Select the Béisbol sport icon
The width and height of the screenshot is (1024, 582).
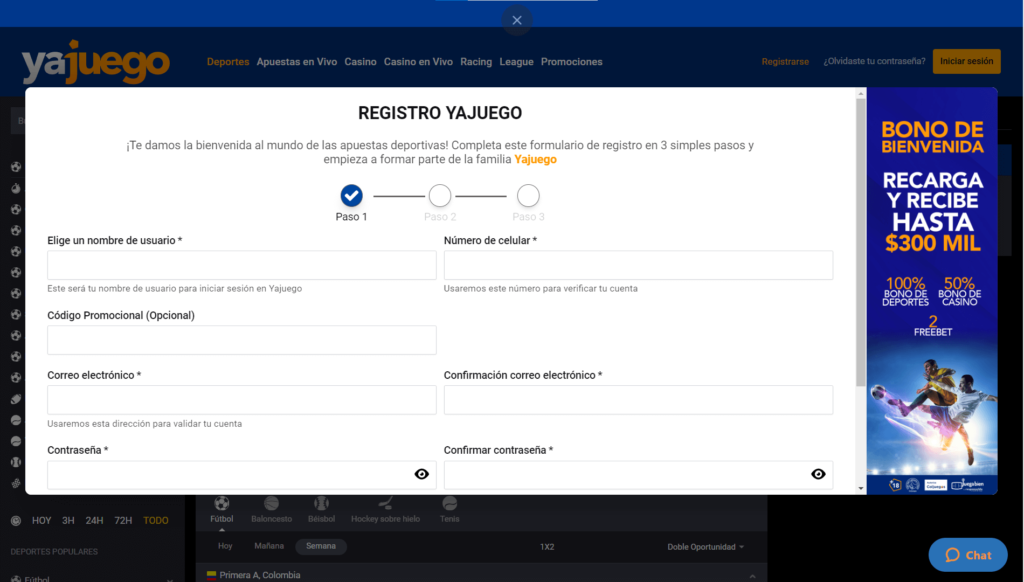click(x=321, y=504)
